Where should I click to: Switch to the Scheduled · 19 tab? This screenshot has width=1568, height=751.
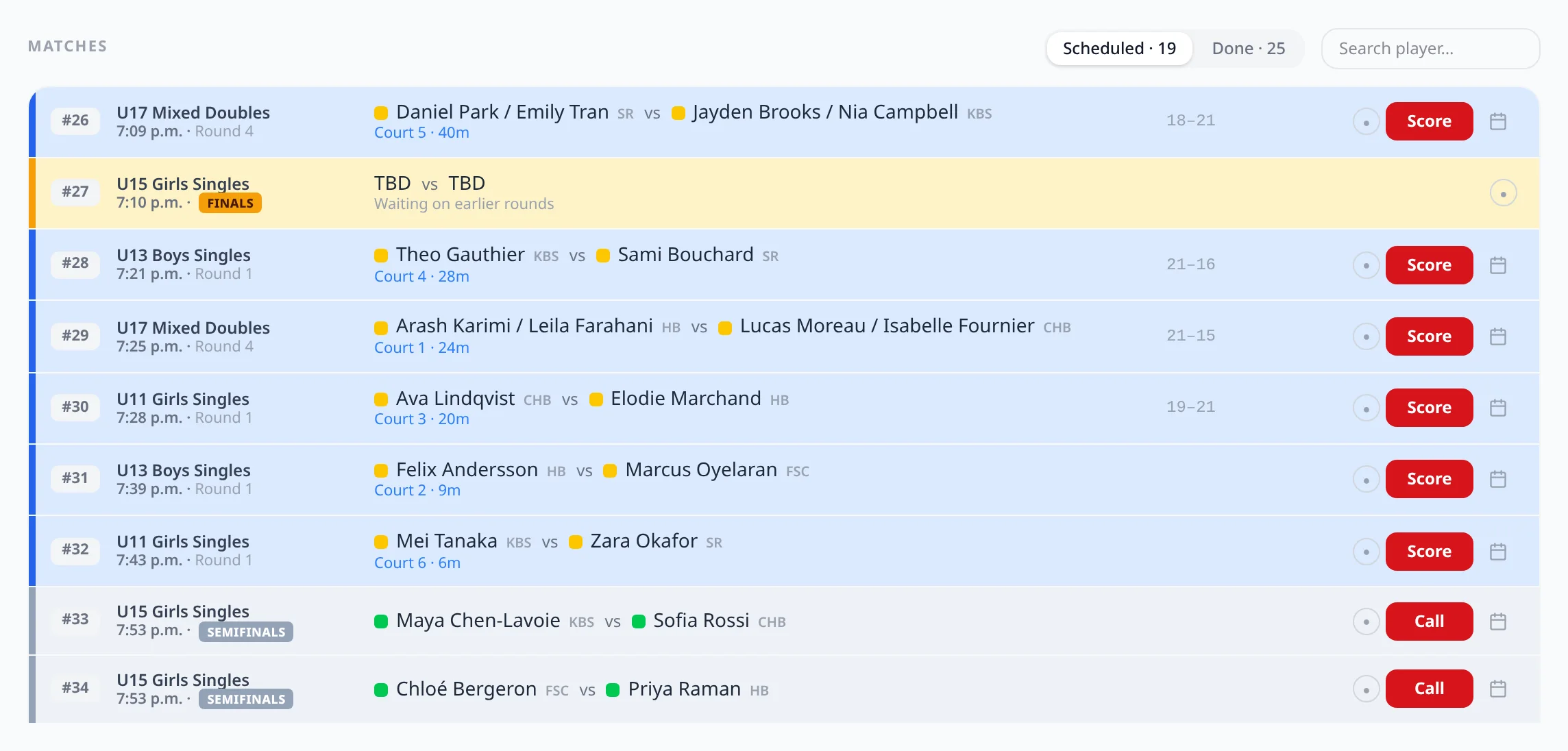pyautogui.click(x=1119, y=49)
